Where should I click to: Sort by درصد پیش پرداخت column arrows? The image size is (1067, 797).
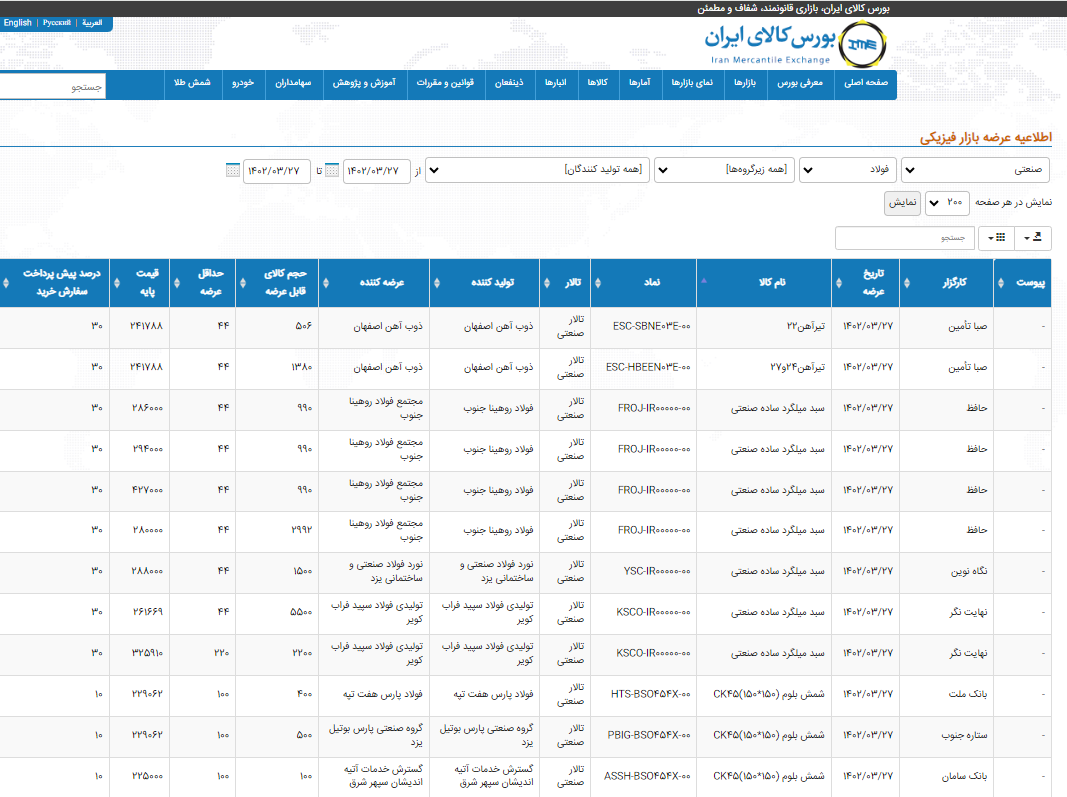point(6,282)
